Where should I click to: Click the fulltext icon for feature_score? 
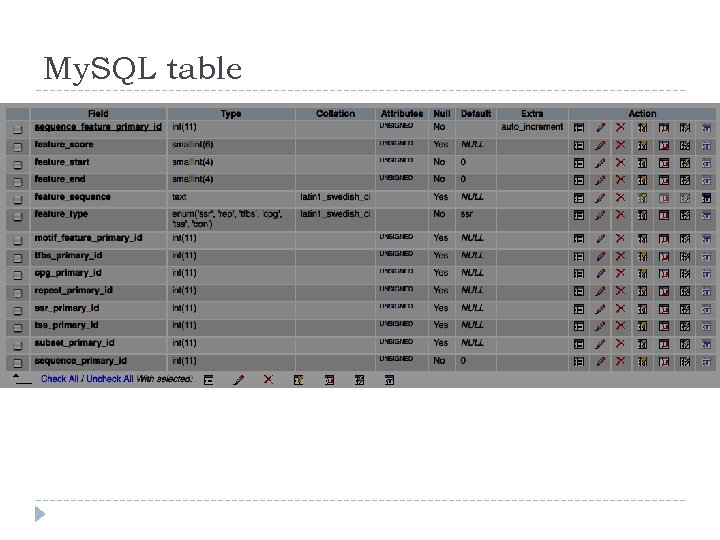706,146
